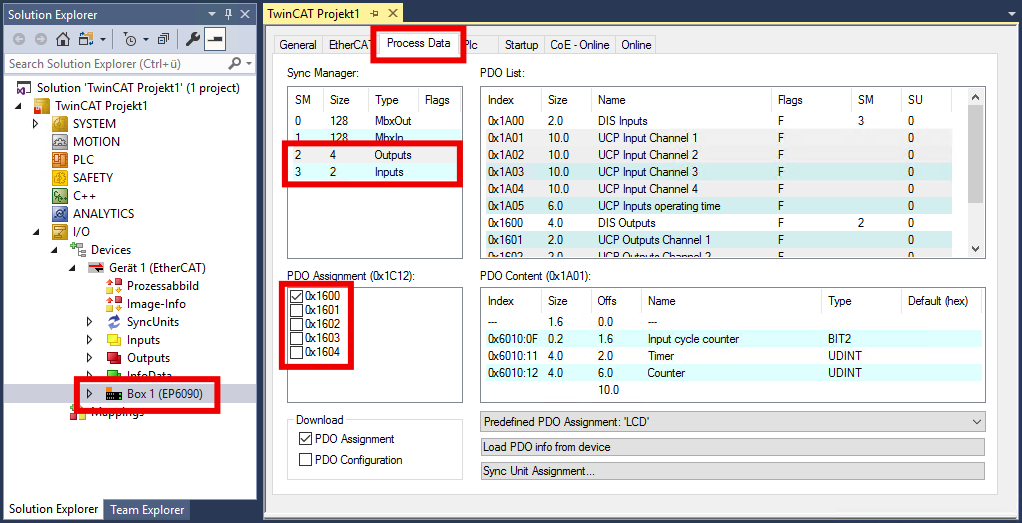Select the UCP Input Channel 3 row
1022x523 pixels.
pyautogui.click(x=719, y=172)
